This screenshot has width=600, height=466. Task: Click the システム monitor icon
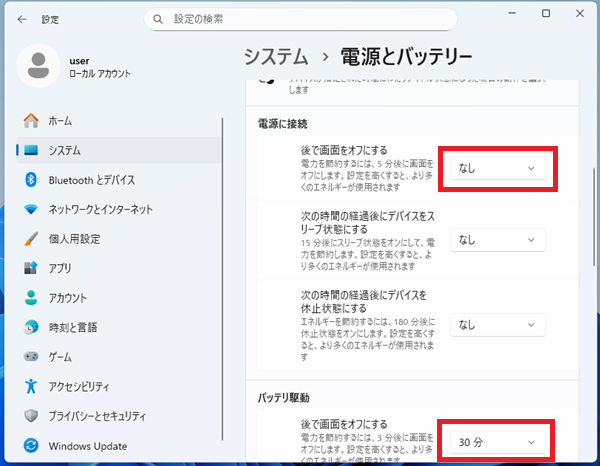coord(31,150)
